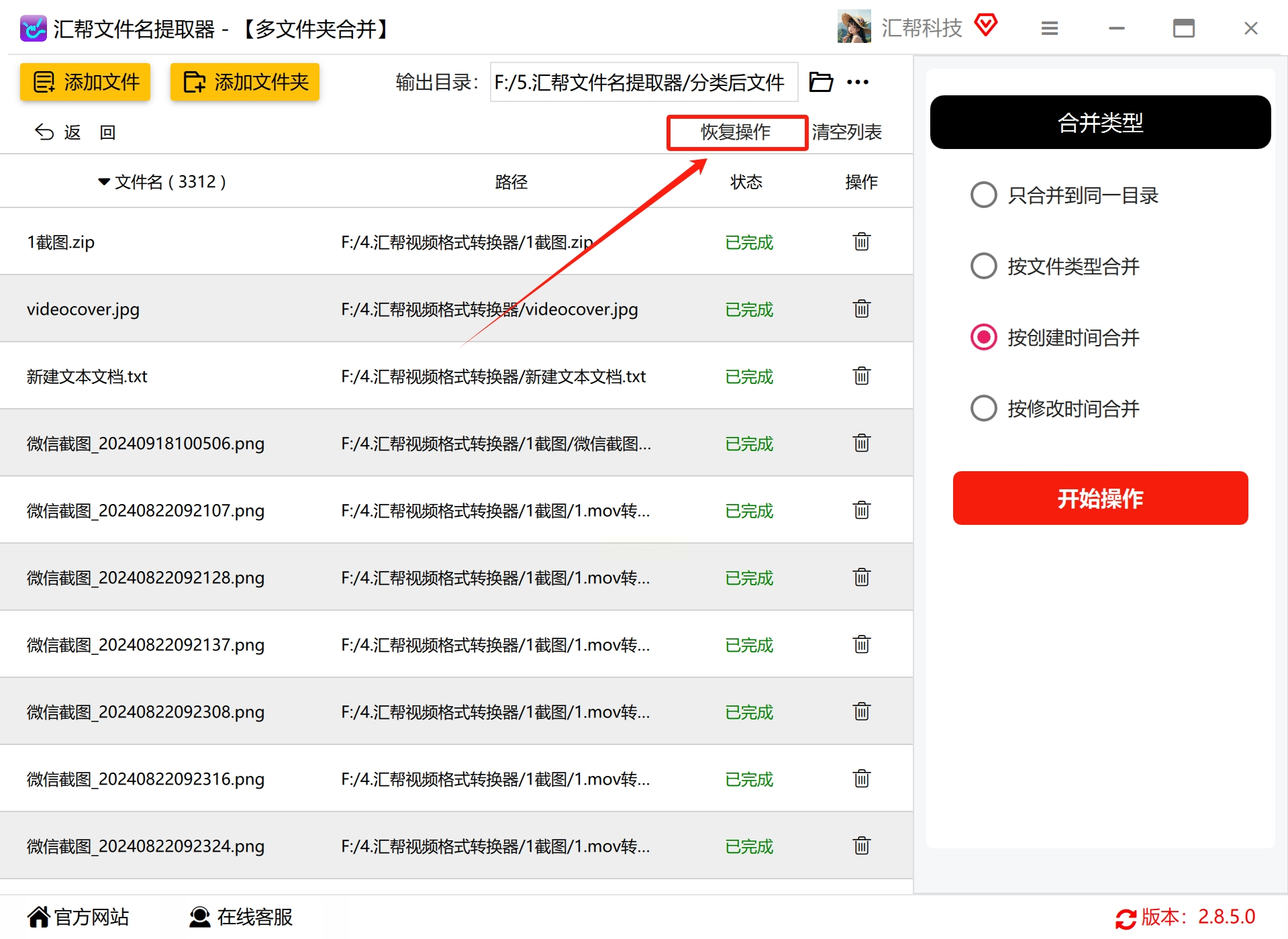Click the red VIP diamond icon
The height and width of the screenshot is (939, 1288).
986,26
